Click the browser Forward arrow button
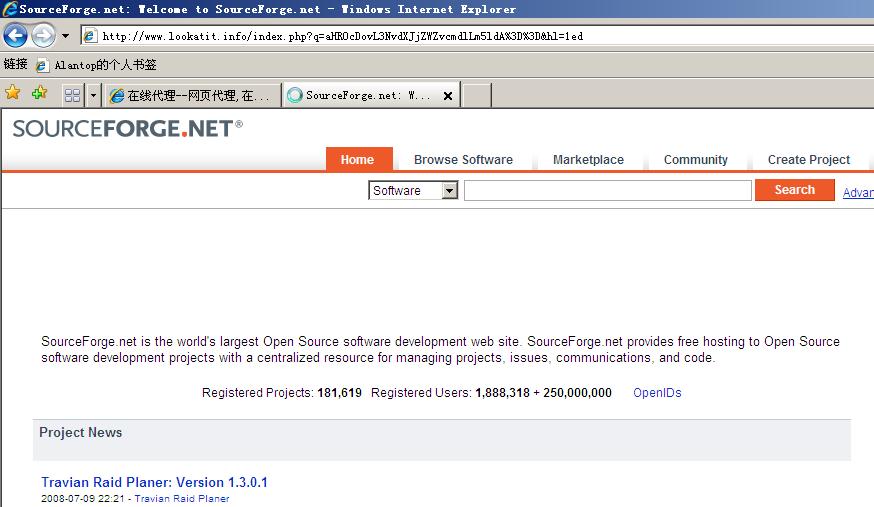Image resolution: width=874 pixels, height=507 pixels. (43, 36)
